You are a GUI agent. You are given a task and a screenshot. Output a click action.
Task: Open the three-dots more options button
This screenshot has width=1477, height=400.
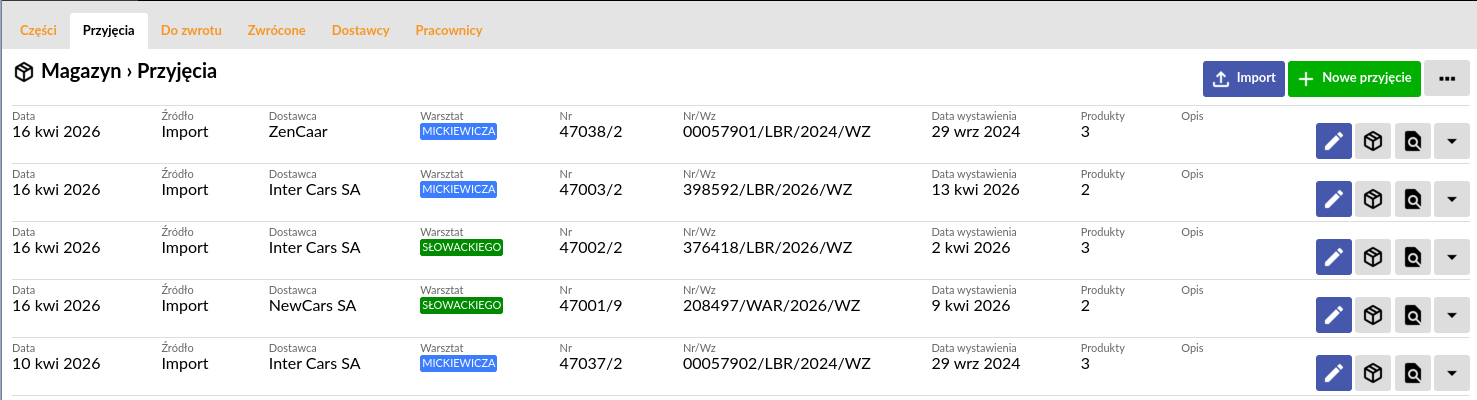pos(1446,78)
